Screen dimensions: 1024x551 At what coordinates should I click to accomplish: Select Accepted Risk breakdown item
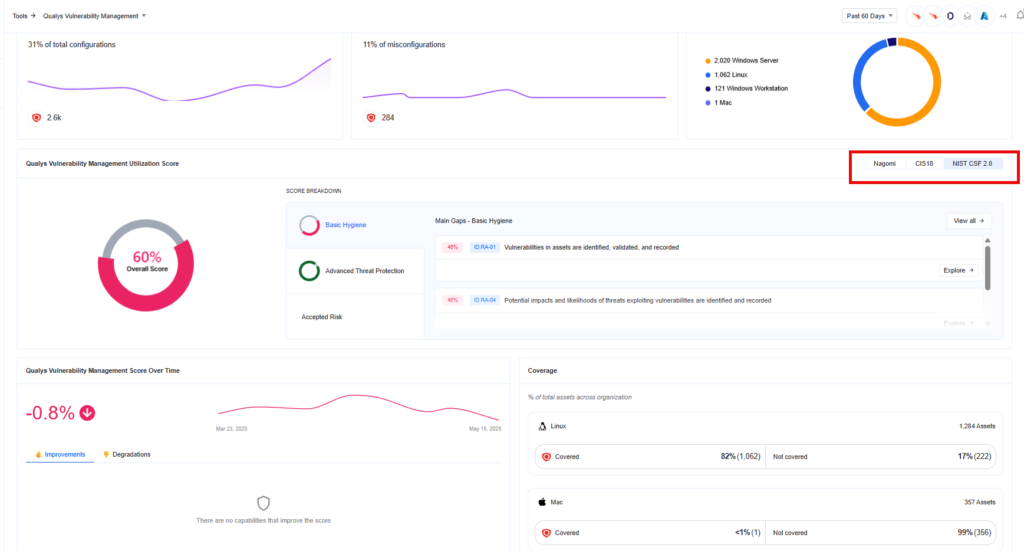coord(355,317)
